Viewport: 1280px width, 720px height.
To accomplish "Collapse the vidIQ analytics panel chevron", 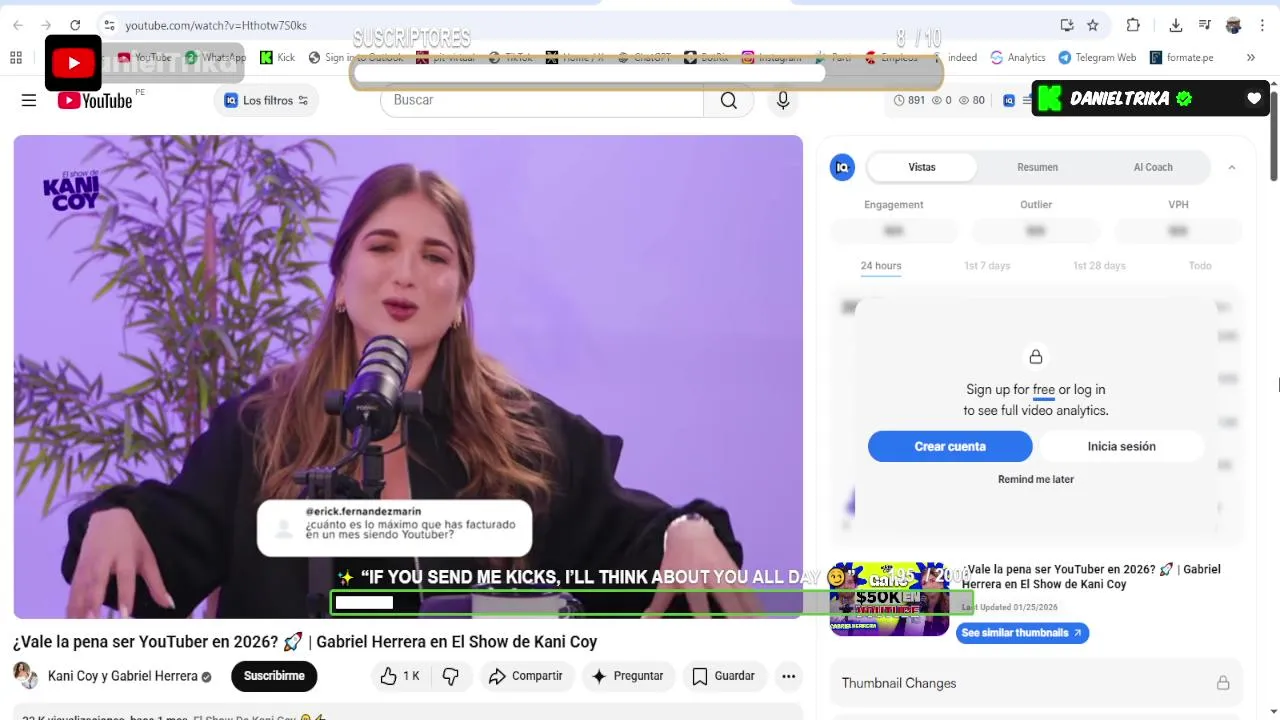I will [x=1232, y=167].
